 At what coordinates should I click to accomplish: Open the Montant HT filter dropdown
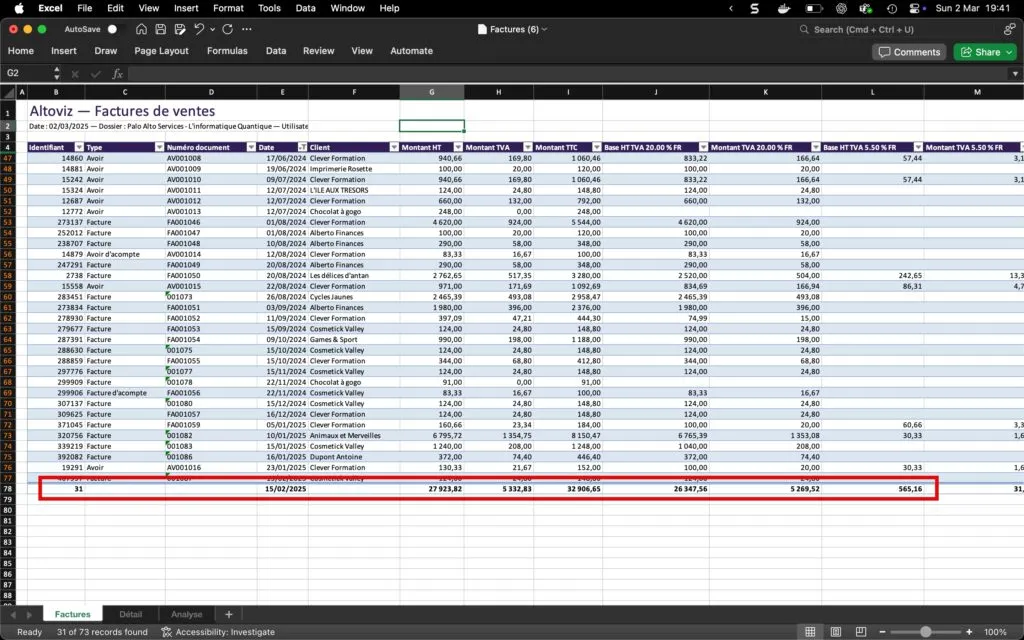click(458, 148)
